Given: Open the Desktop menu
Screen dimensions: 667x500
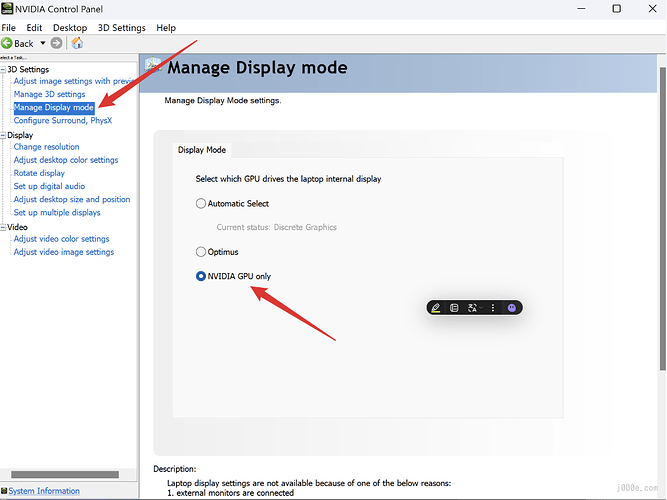Looking at the screenshot, I should [x=70, y=28].
